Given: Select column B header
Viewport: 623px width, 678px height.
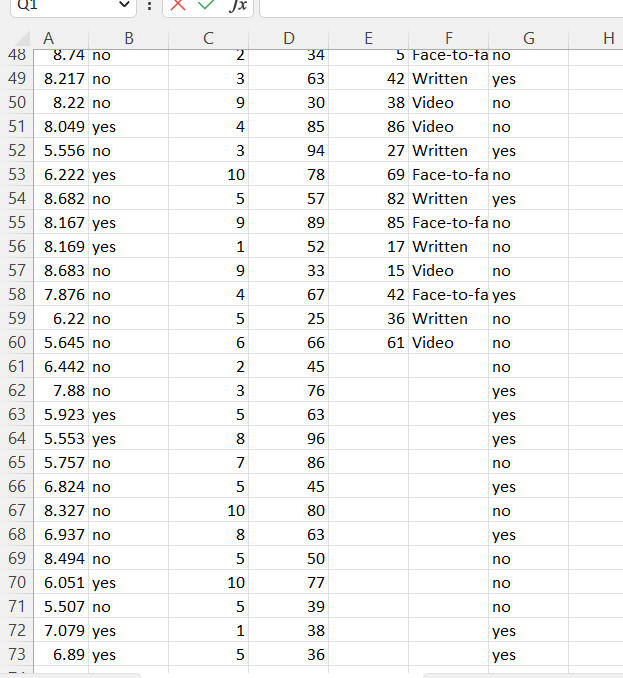Looking at the screenshot, I should (128, 38).
